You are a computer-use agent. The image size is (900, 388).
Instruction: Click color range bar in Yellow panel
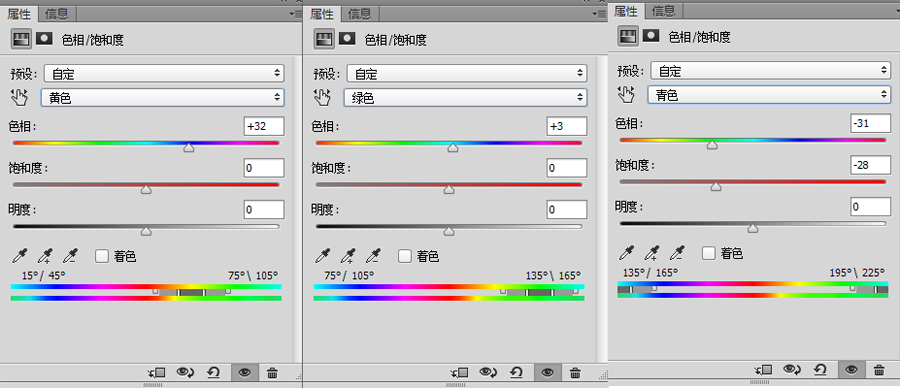pyautogui.click(x=146, y=292)
